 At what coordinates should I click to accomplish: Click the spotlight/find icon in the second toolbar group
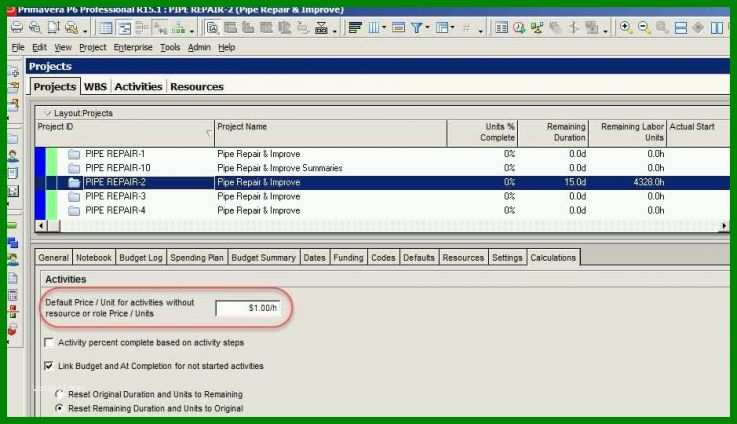point(212,28)
